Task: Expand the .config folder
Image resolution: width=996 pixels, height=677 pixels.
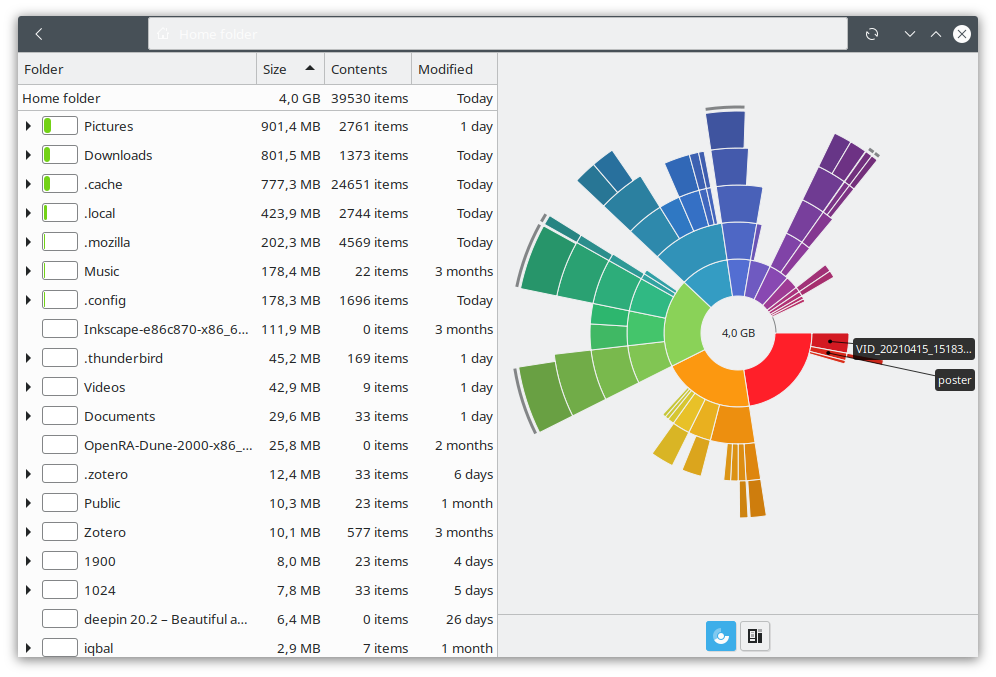Action: [28, 300]
